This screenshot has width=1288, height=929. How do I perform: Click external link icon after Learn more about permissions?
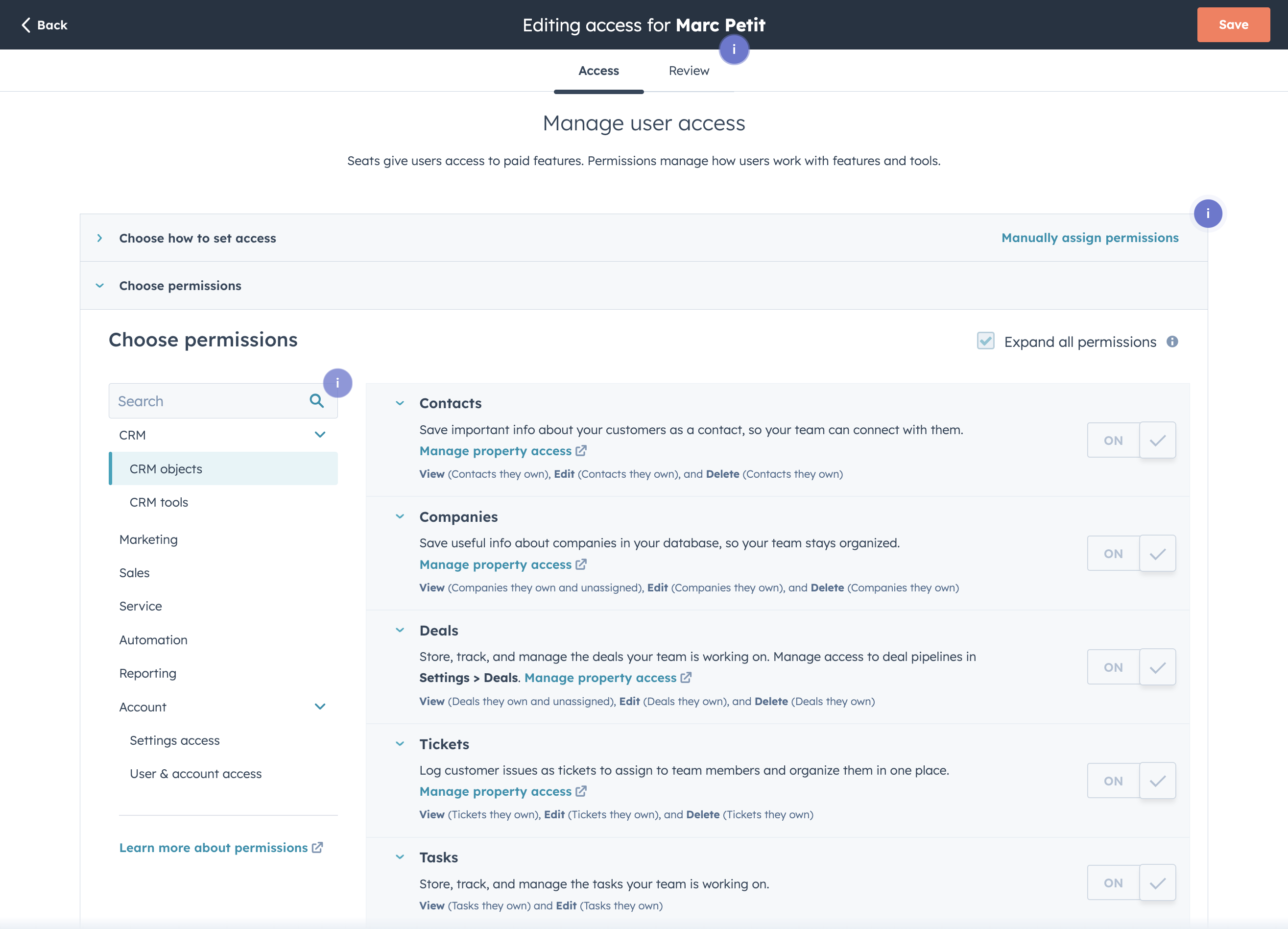(x=317, y=847)
